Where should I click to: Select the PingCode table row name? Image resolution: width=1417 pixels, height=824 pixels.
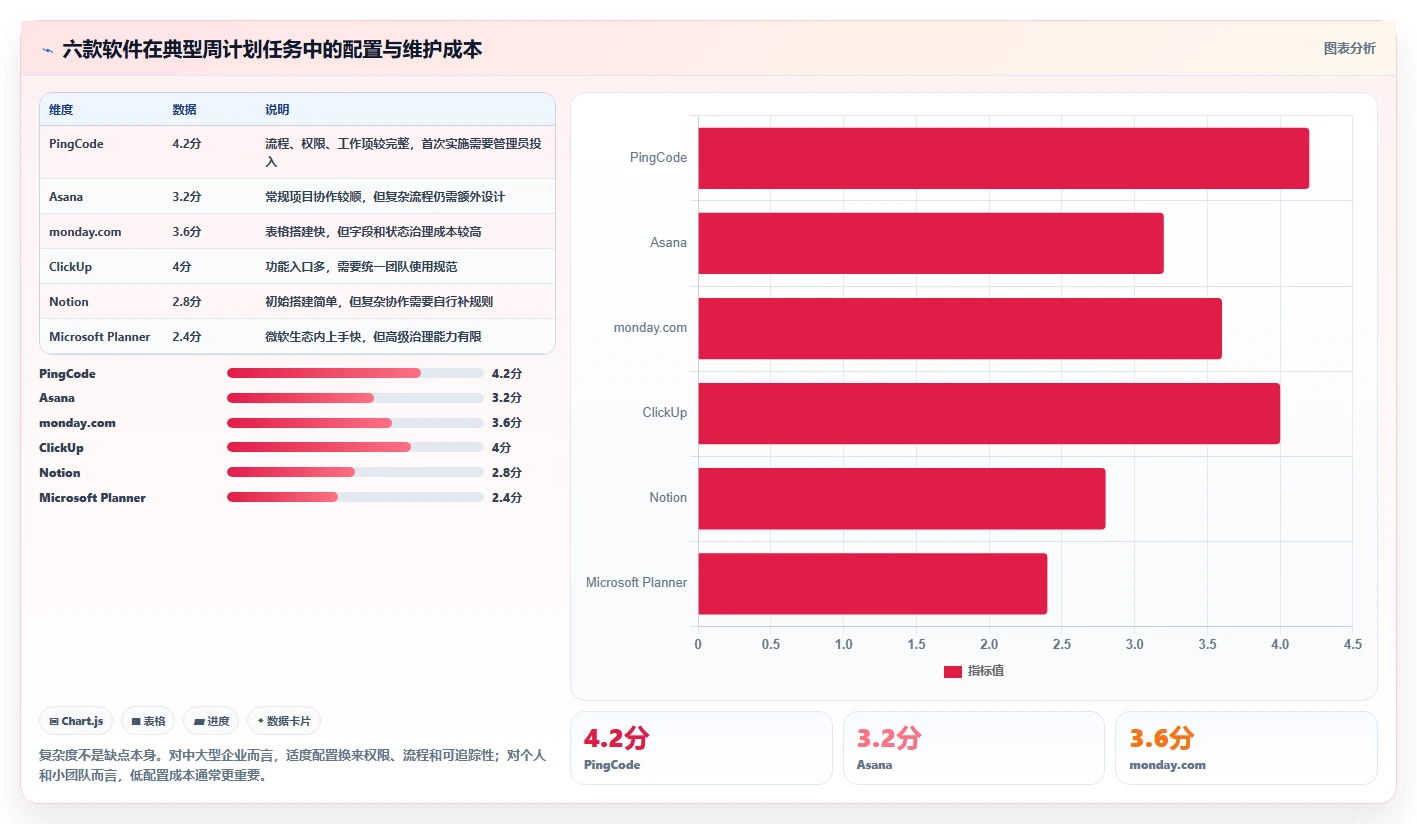[x=76, y=144]
